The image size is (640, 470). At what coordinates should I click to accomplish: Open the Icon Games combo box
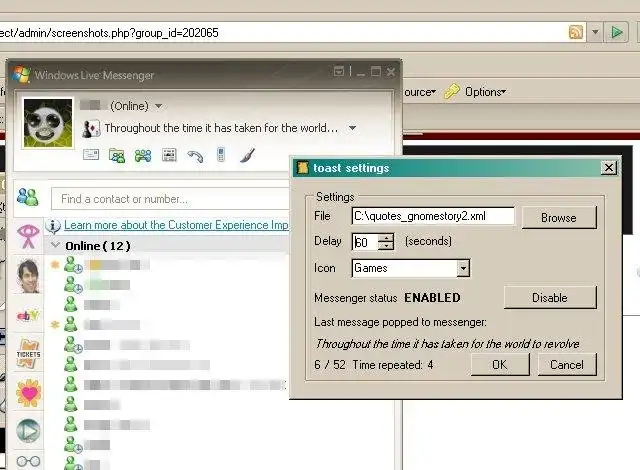pyautogui.click(x=411, y=268)
